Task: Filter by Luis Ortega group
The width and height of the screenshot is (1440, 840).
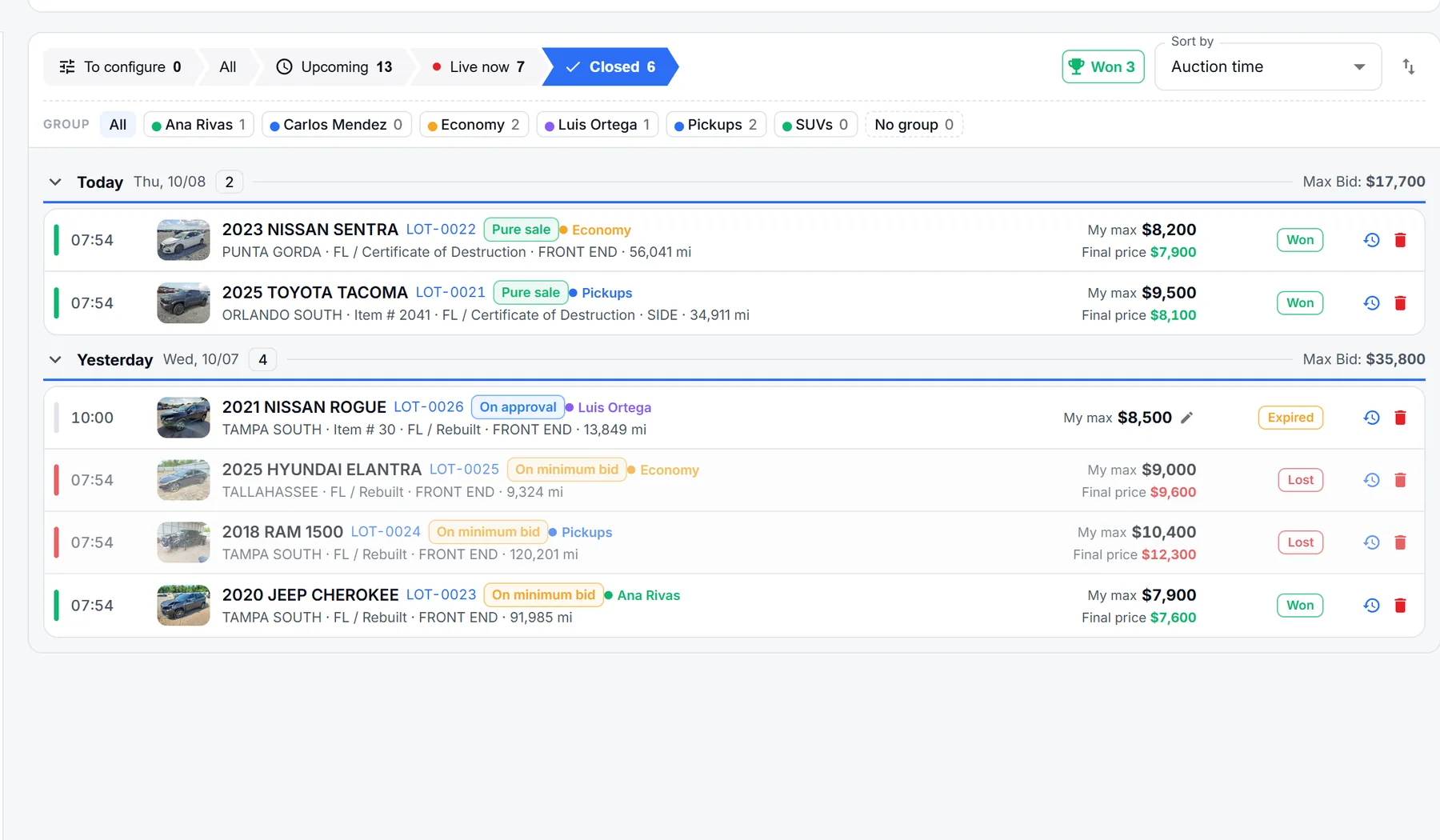Action: tap(597, 125)
